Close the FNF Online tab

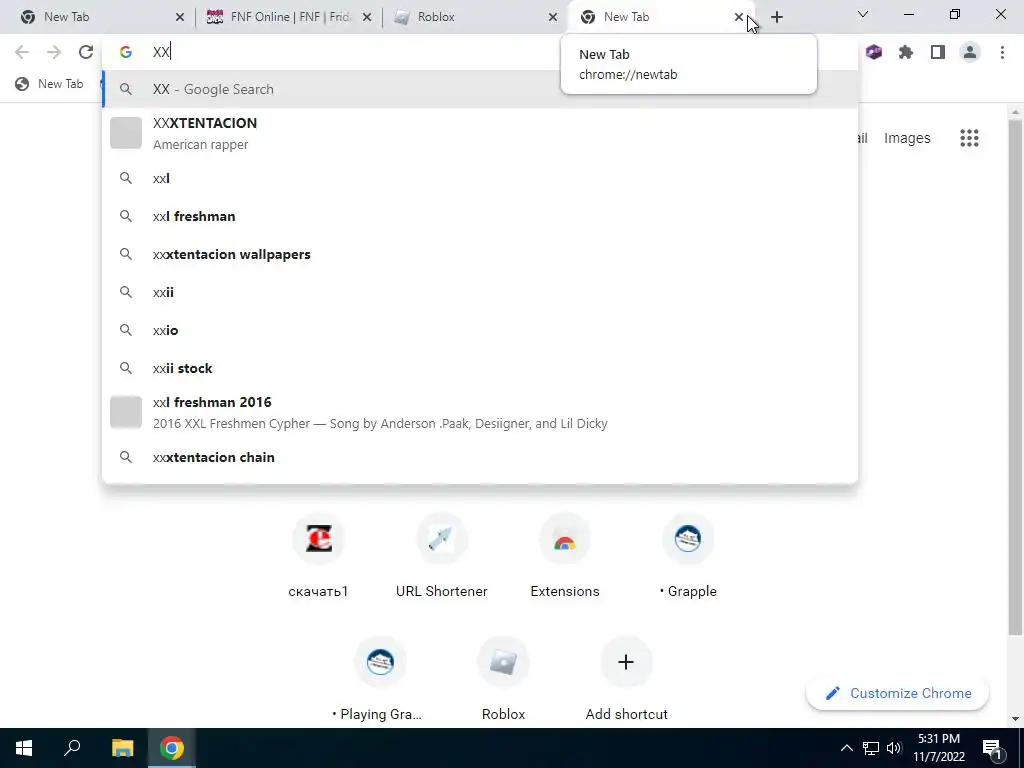tap(367, 17)
